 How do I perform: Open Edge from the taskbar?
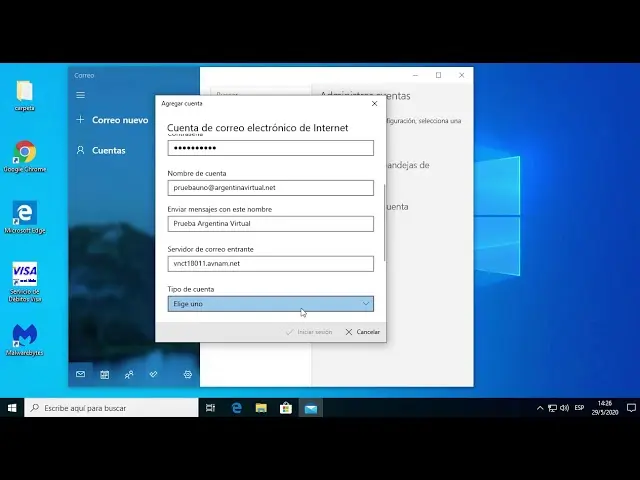click(x=237, y=408)
